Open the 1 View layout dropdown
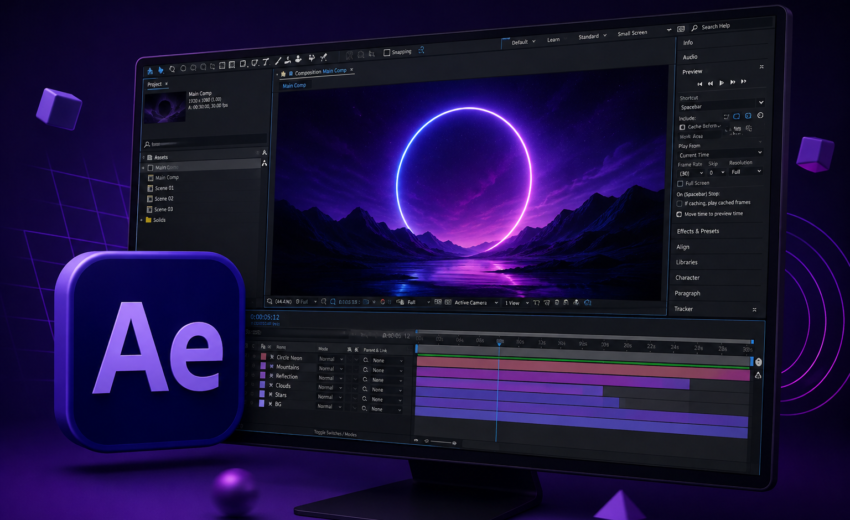 [x=517, y=303]
